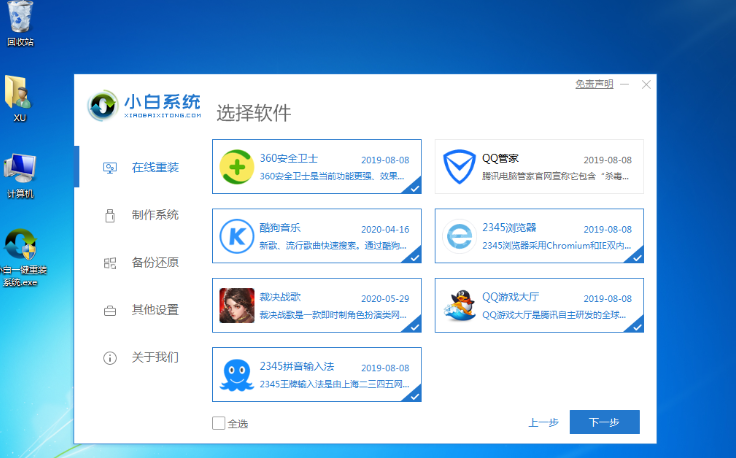Click the 小白系统 logo in header

145,105
